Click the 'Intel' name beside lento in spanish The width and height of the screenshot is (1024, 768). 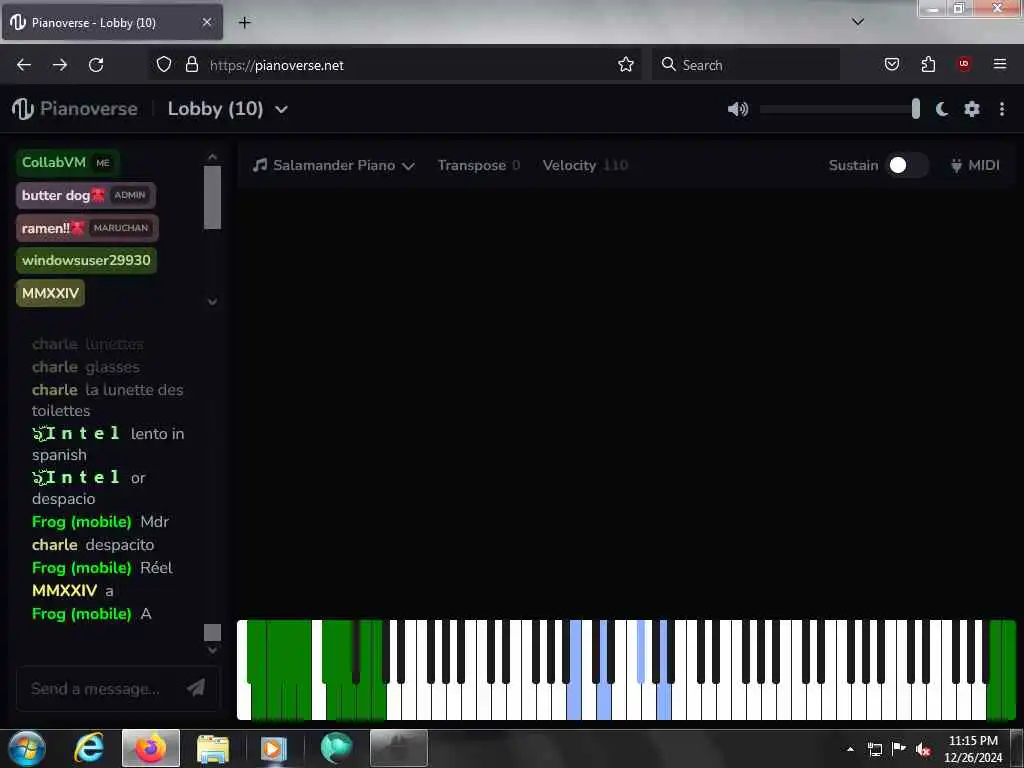(76, 434)
